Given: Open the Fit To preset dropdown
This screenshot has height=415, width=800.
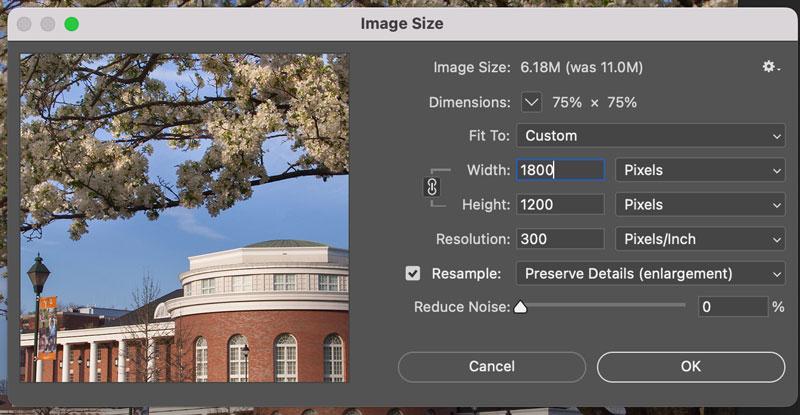Looking at the screenshot, I should 650,136.
